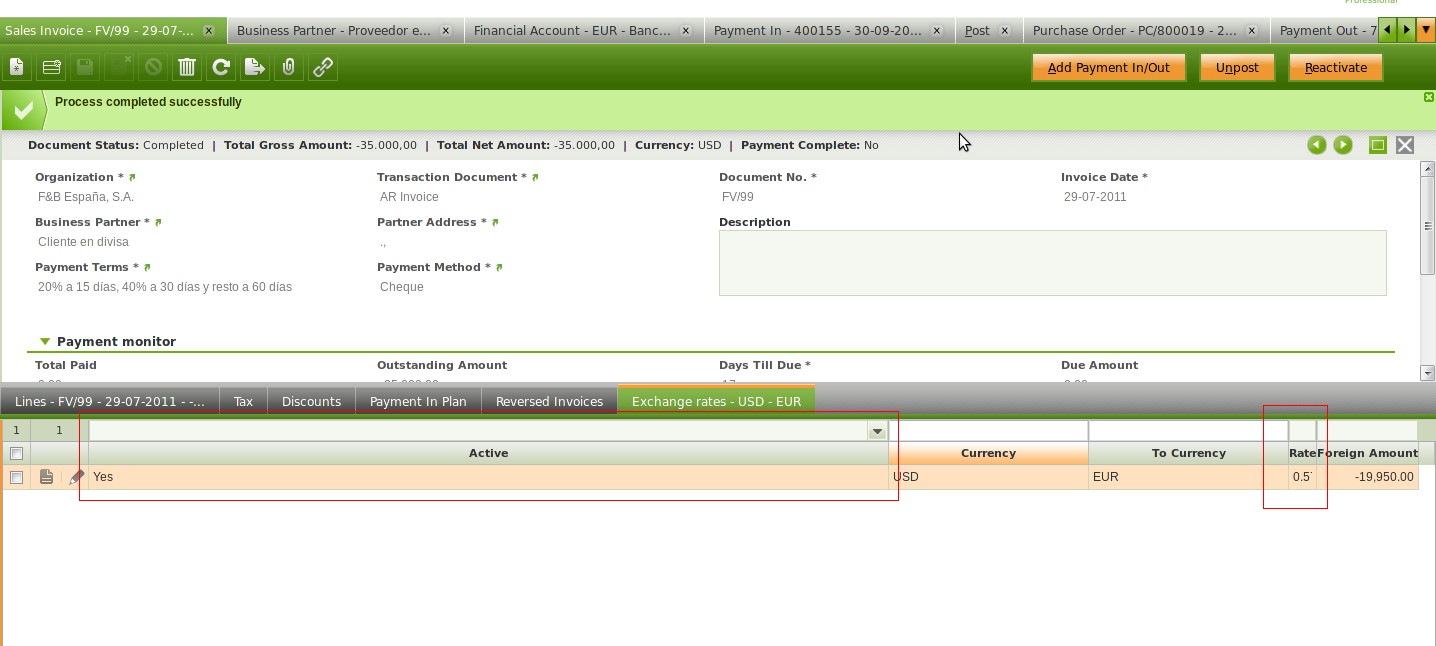Screen dimensions: 1436x646
Task: Select the Exchange rates - USD - EUR subtab
Action: click(716, 401)
